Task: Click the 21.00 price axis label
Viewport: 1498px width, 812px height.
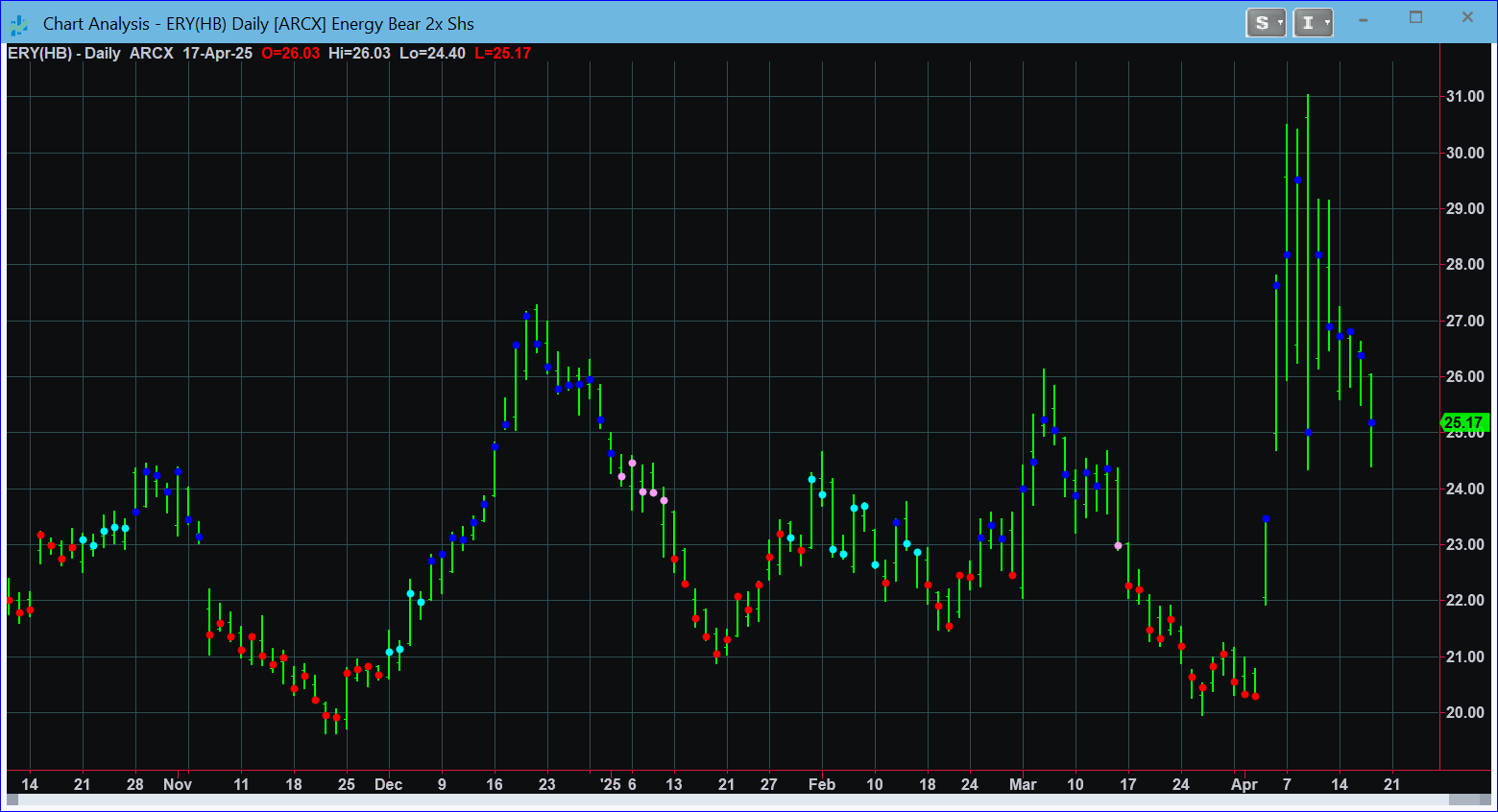Action: [1465, 657]
